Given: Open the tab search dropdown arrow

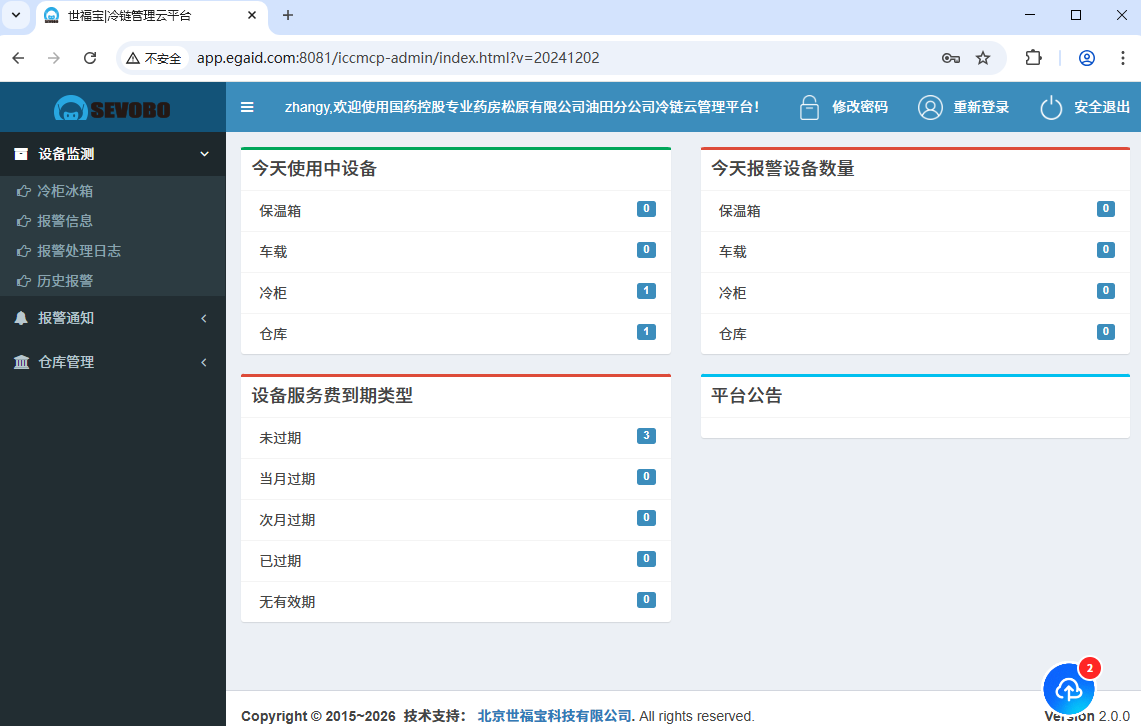Looking at the screenshot, I should pos(16,15).
